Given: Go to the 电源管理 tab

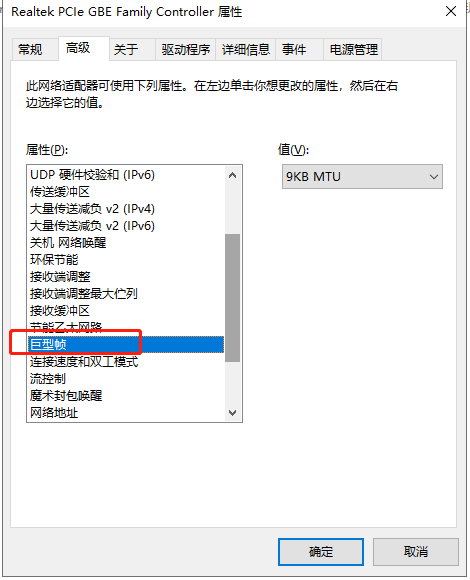Looking at the screenshot, I should [x=353, y=49].
